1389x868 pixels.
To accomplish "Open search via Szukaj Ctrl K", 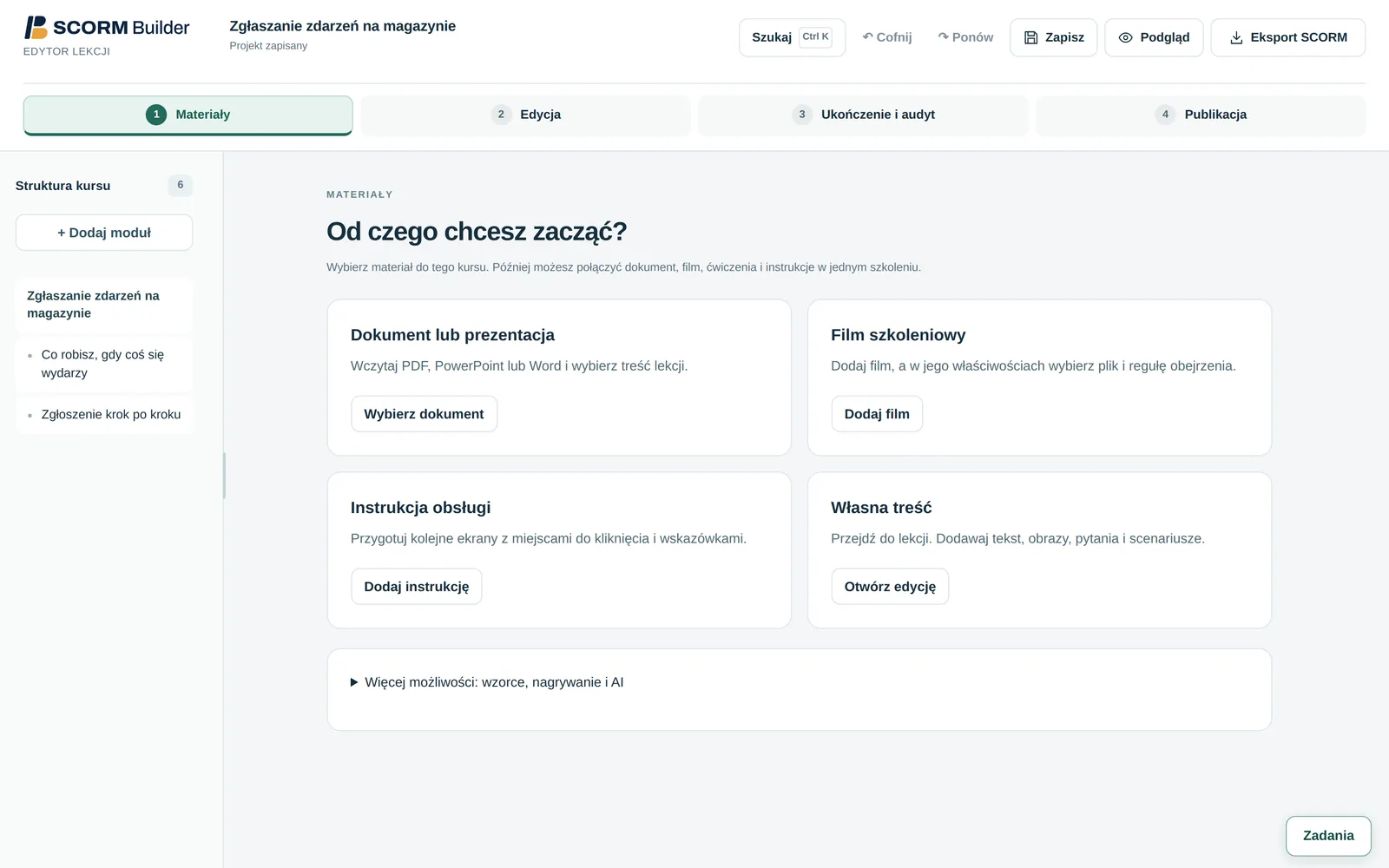I will click(x=792, y=37).
